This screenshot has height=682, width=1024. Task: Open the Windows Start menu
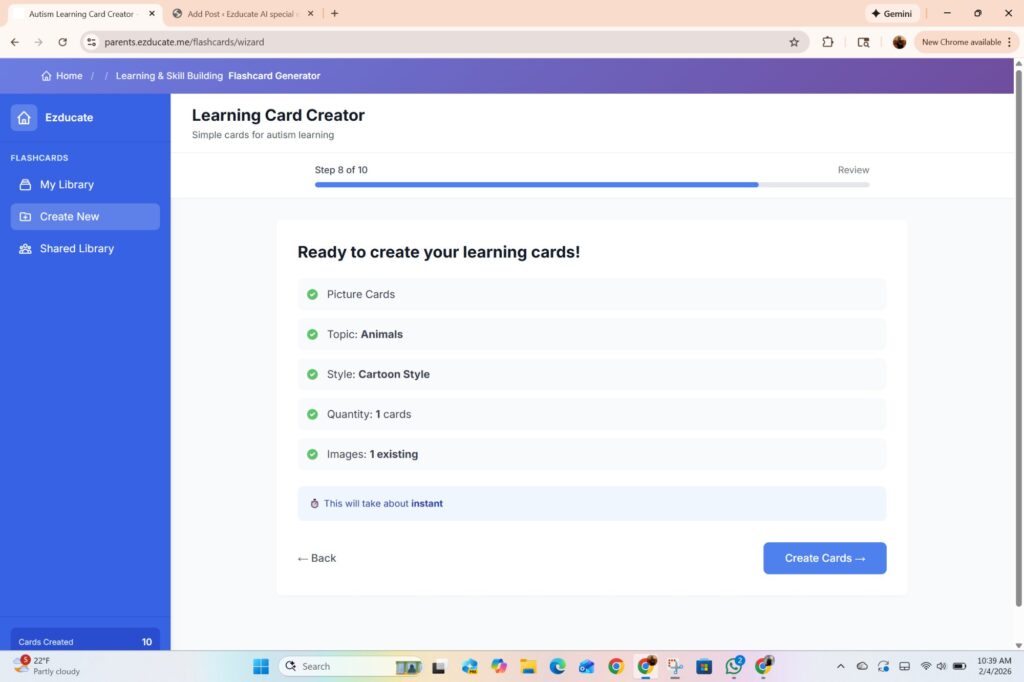coord(261,666)
